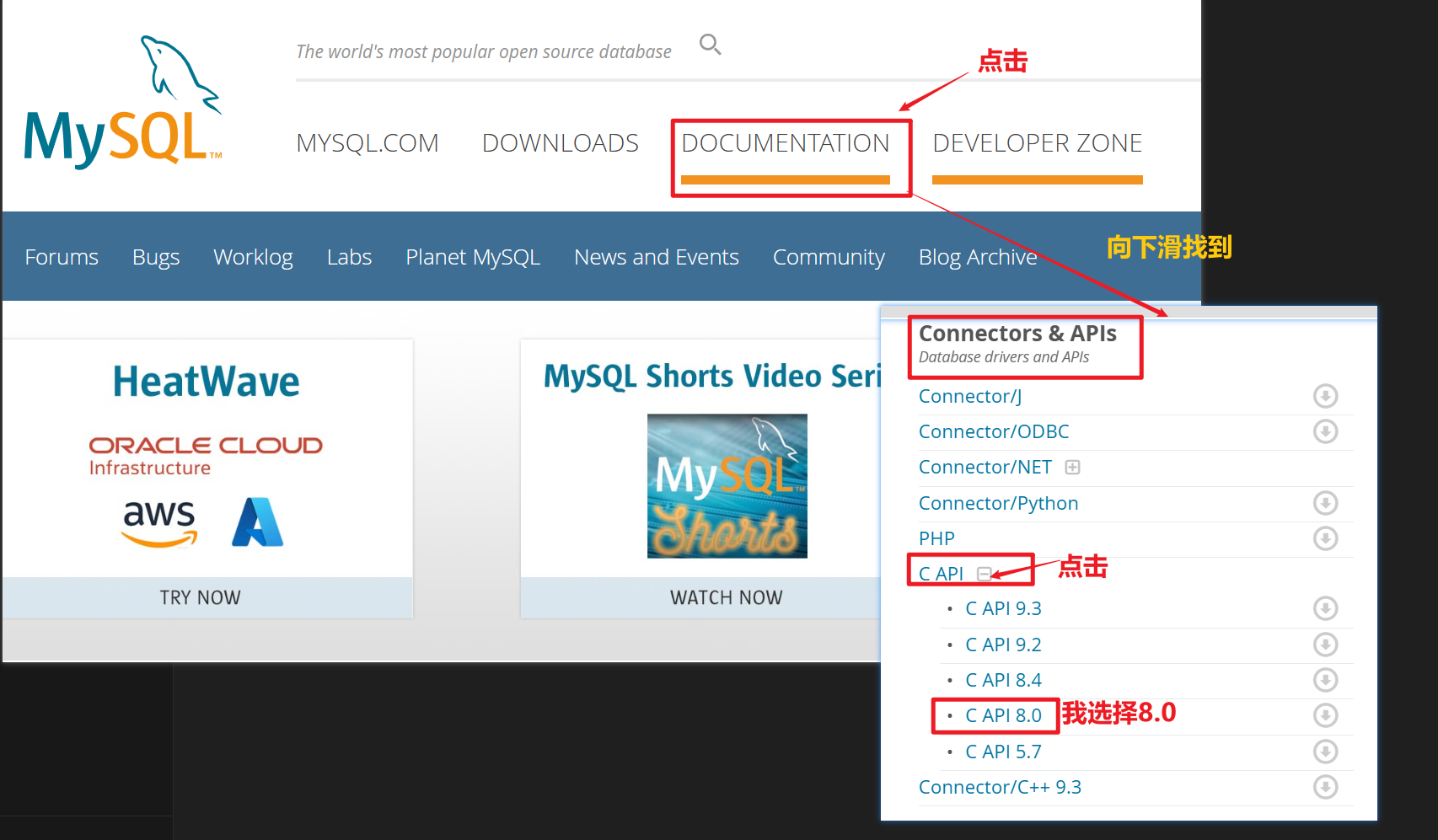Click Oracle Cloud Infrastructure logo

coord(206,456)
